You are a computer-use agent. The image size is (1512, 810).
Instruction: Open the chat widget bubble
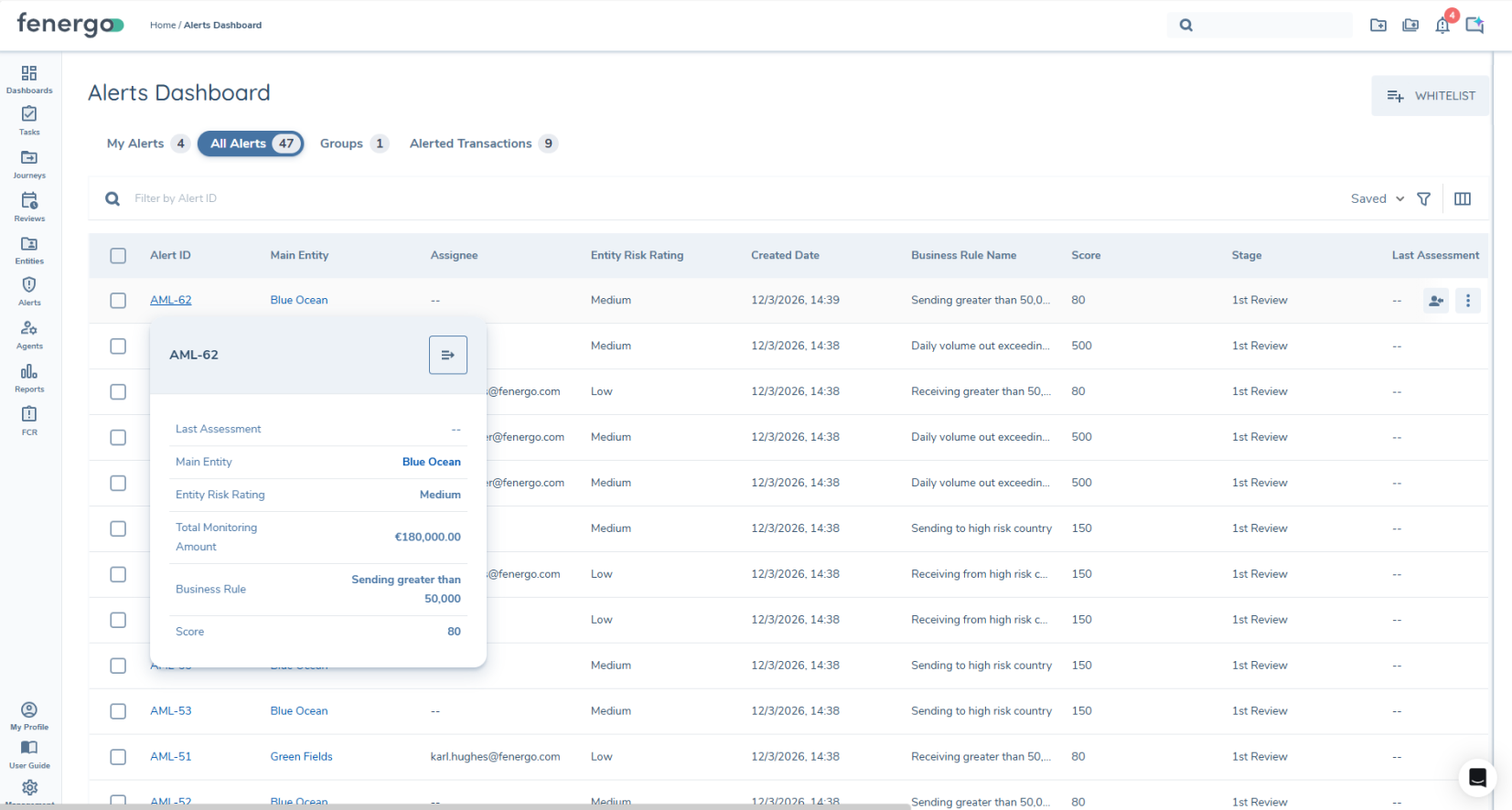[x=1477, y=778]
